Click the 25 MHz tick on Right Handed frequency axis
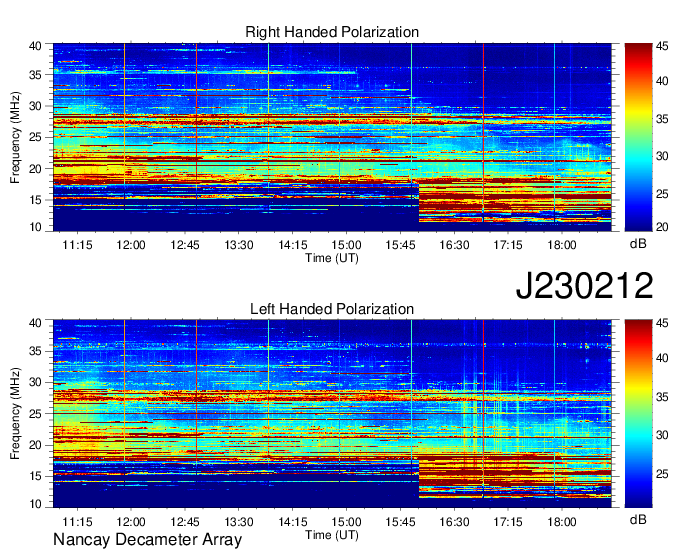The height and width of the screenshot is (552, 680). 36,137
